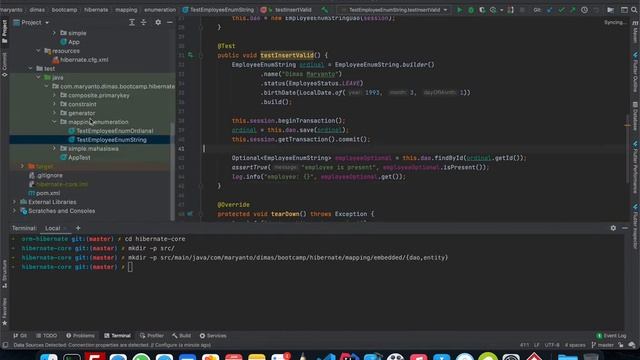The width and height of the screenshot is (640, 360).
Task: Open the Problems tool window tab
Action: point(80,336)
